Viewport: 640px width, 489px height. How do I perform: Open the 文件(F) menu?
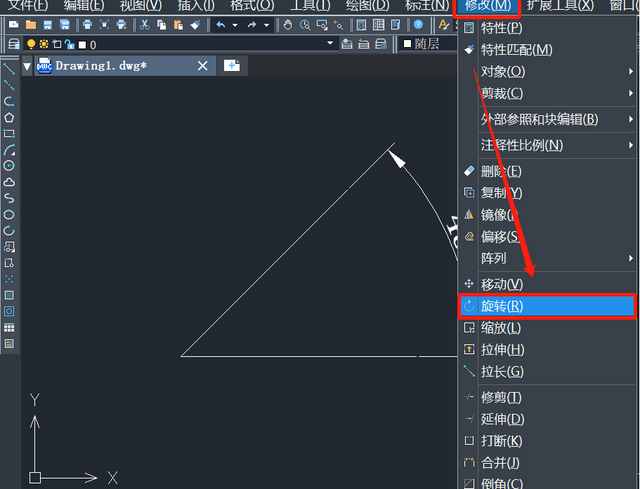coord(28,6)
